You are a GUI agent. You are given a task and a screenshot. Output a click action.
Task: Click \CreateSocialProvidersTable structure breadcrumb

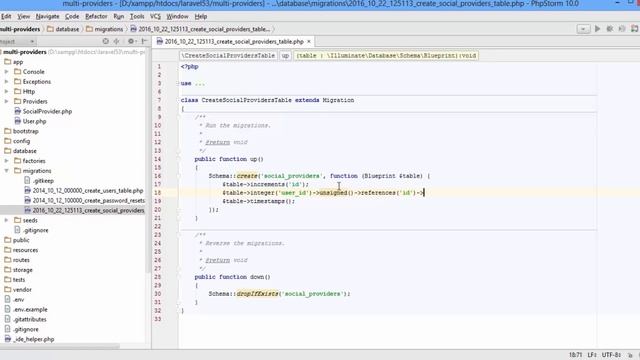(x=228, y=56)
